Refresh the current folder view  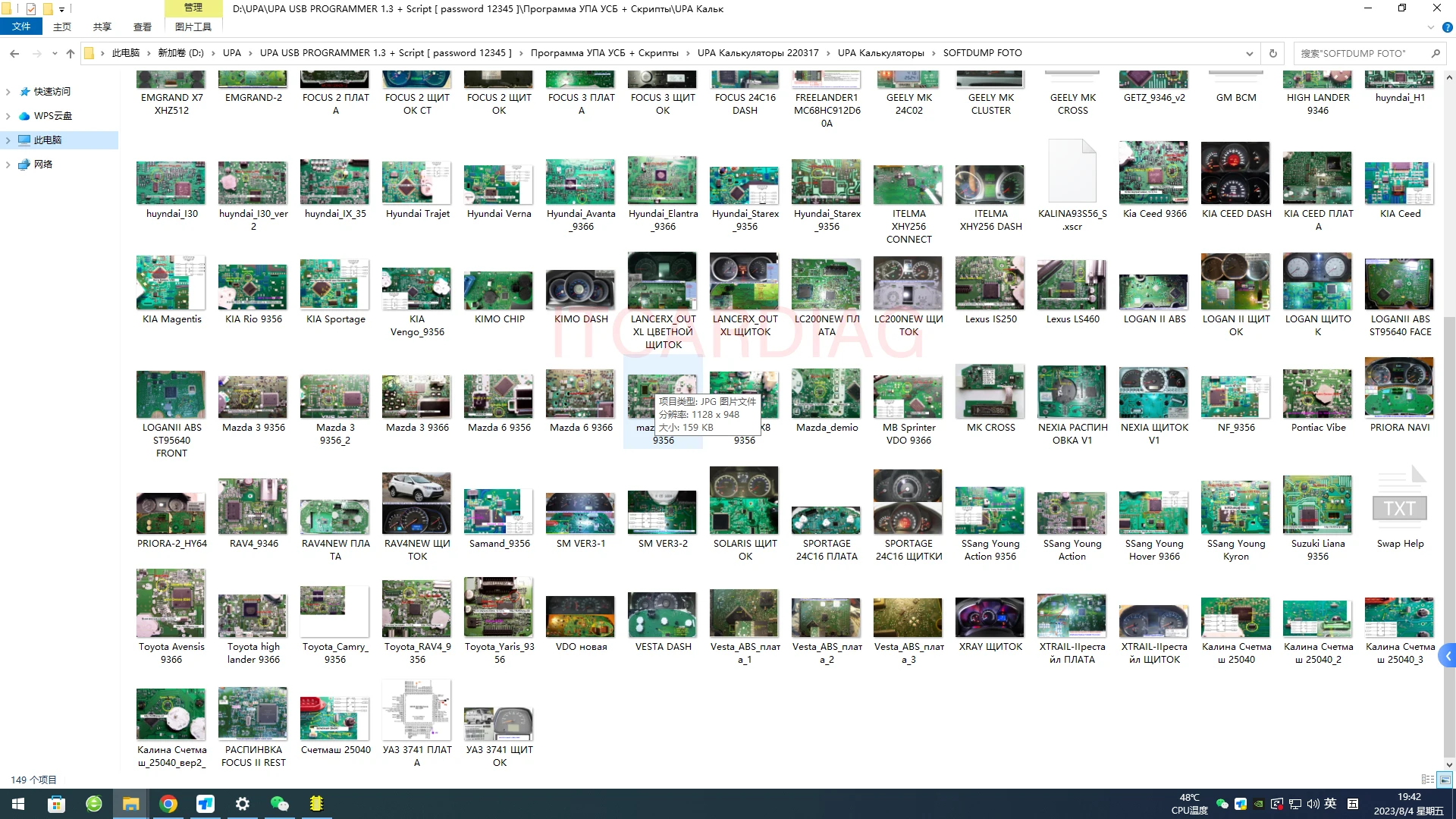pos(1273,53)
